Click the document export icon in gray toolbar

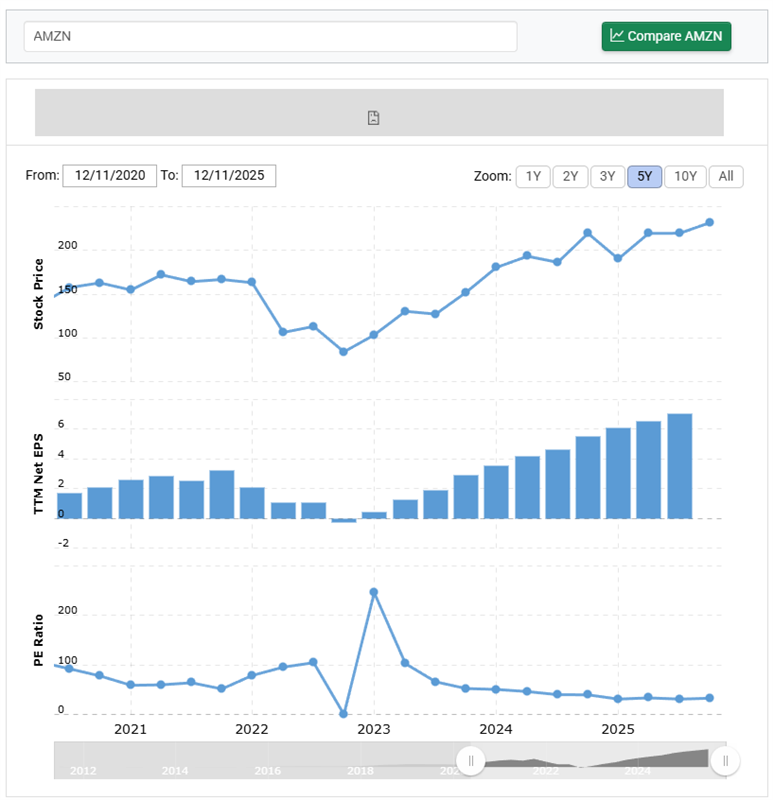click(373, 117)
